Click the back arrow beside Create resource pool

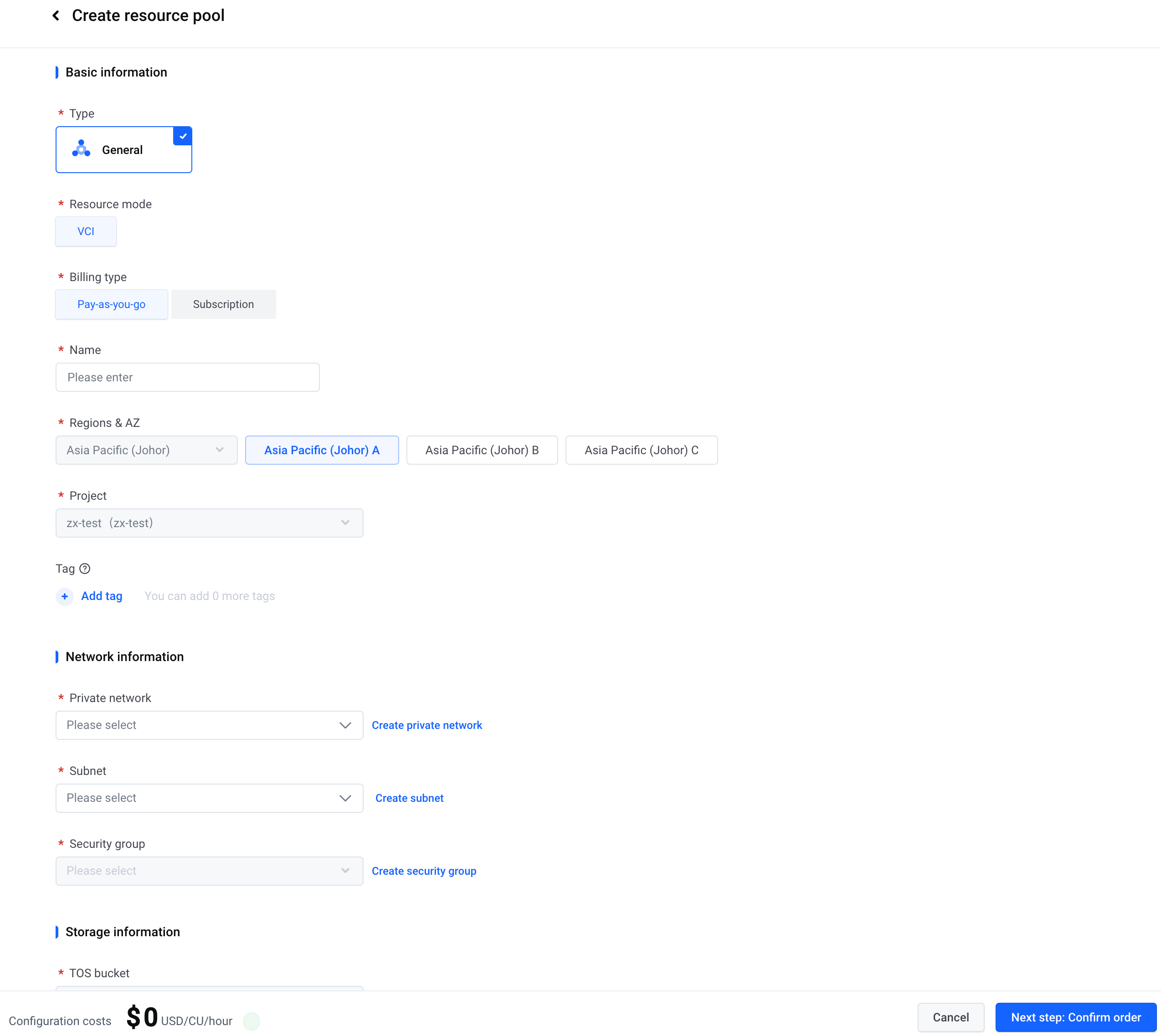click(56, 16)
